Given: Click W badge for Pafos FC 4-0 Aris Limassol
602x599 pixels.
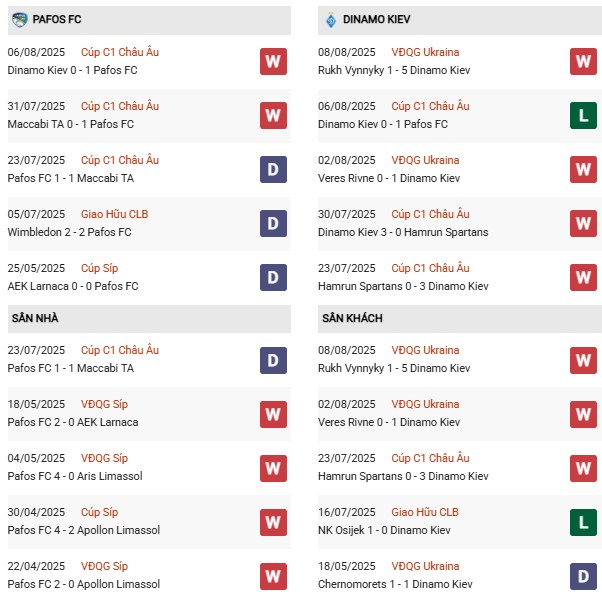Looking at the screenshot, I should point(273,467).
